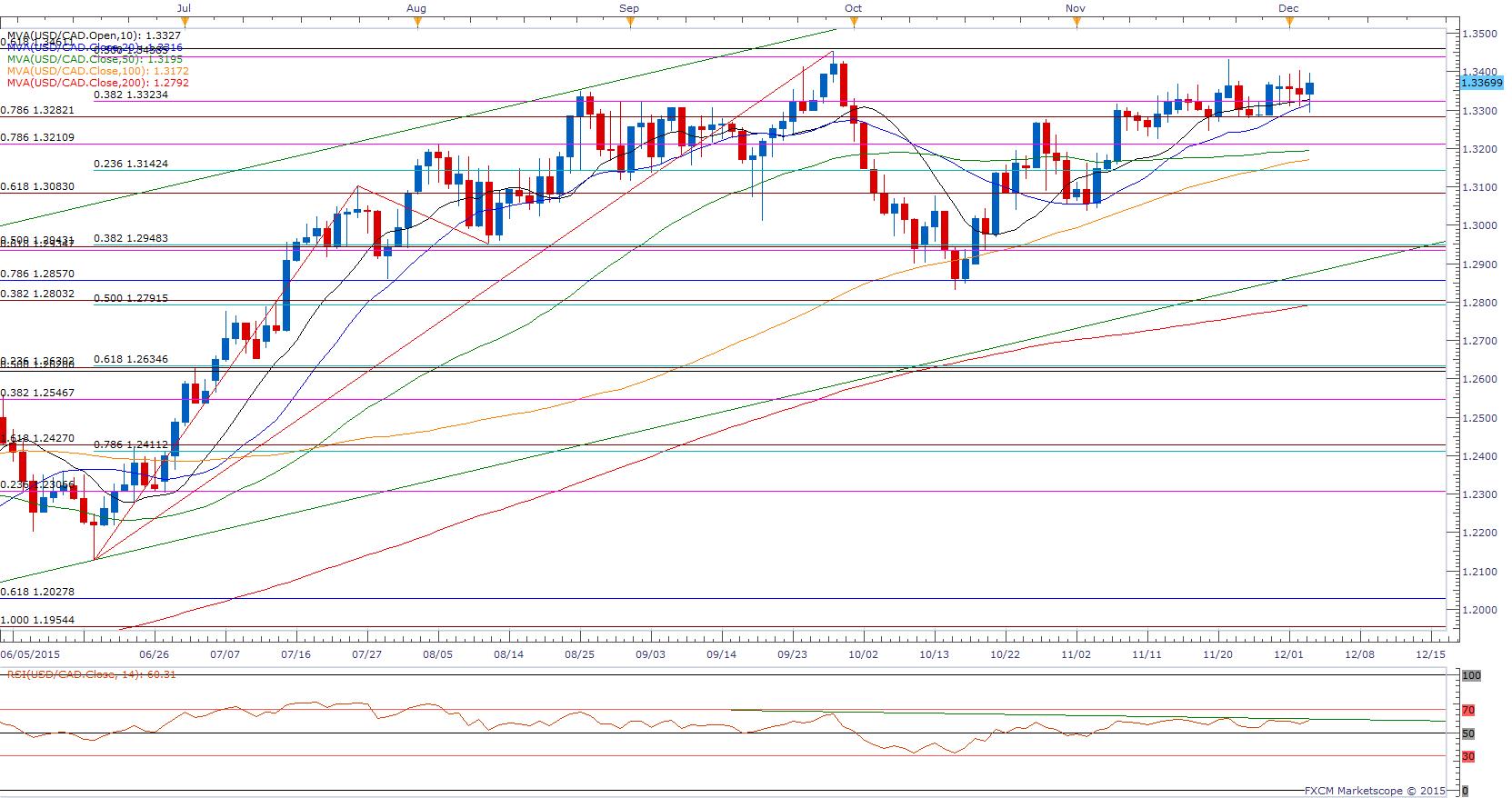Select the orange MVA Close 100 legend entry
Screen dimensions: 1512x798
pos(98,72)
